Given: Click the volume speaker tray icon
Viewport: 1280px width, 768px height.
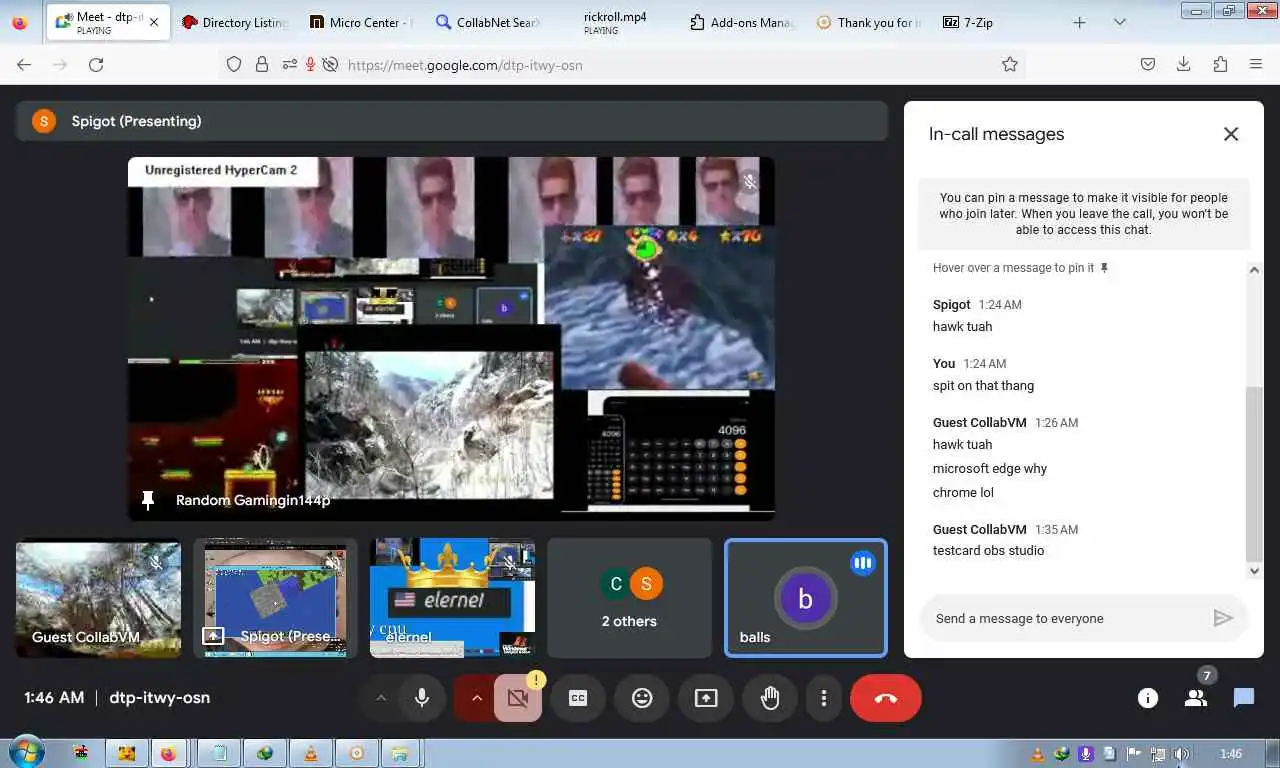Looking at the screenshot, I should (1181, 754).
